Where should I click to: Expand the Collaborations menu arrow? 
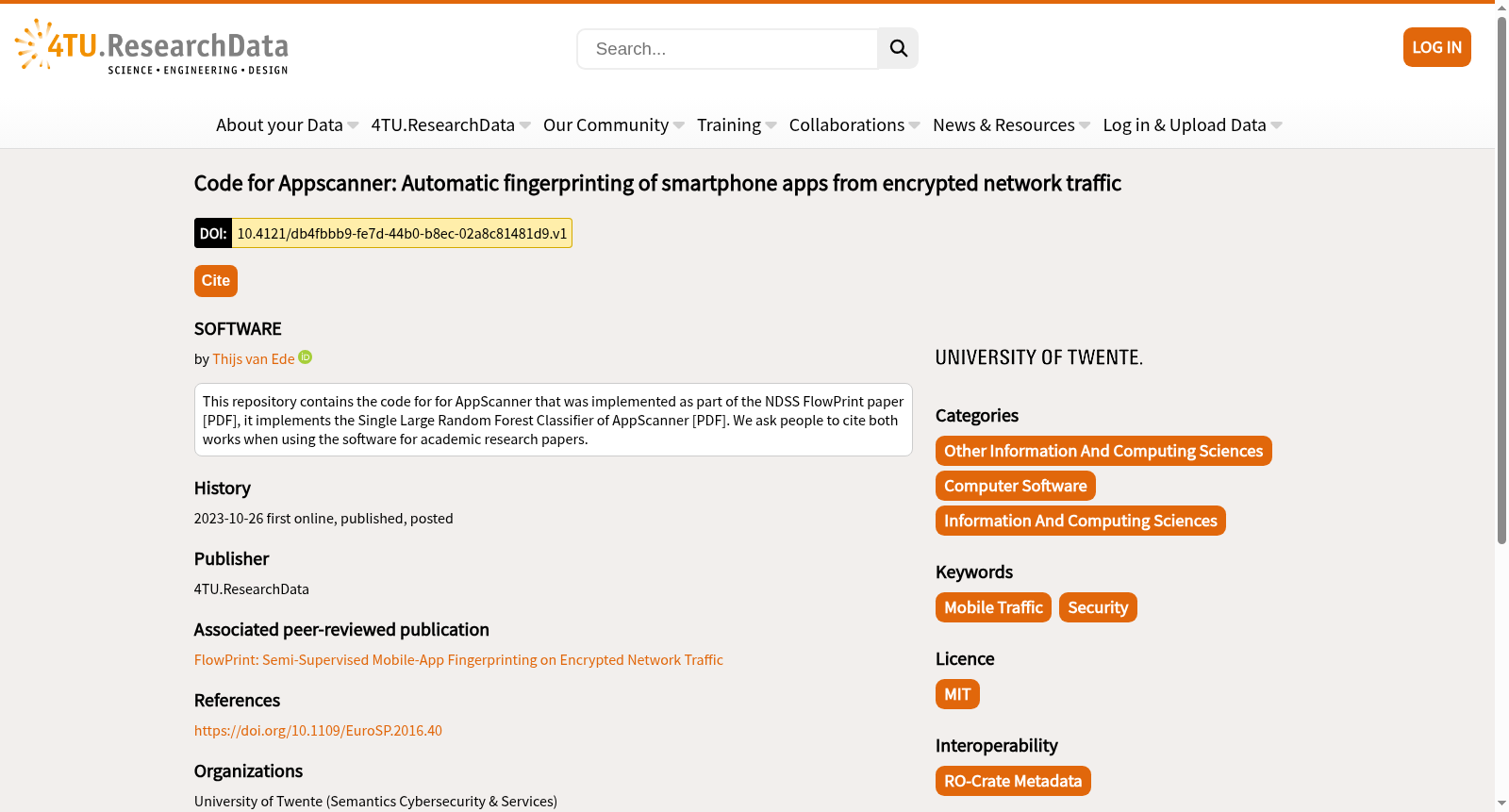(x=914, y=125)
